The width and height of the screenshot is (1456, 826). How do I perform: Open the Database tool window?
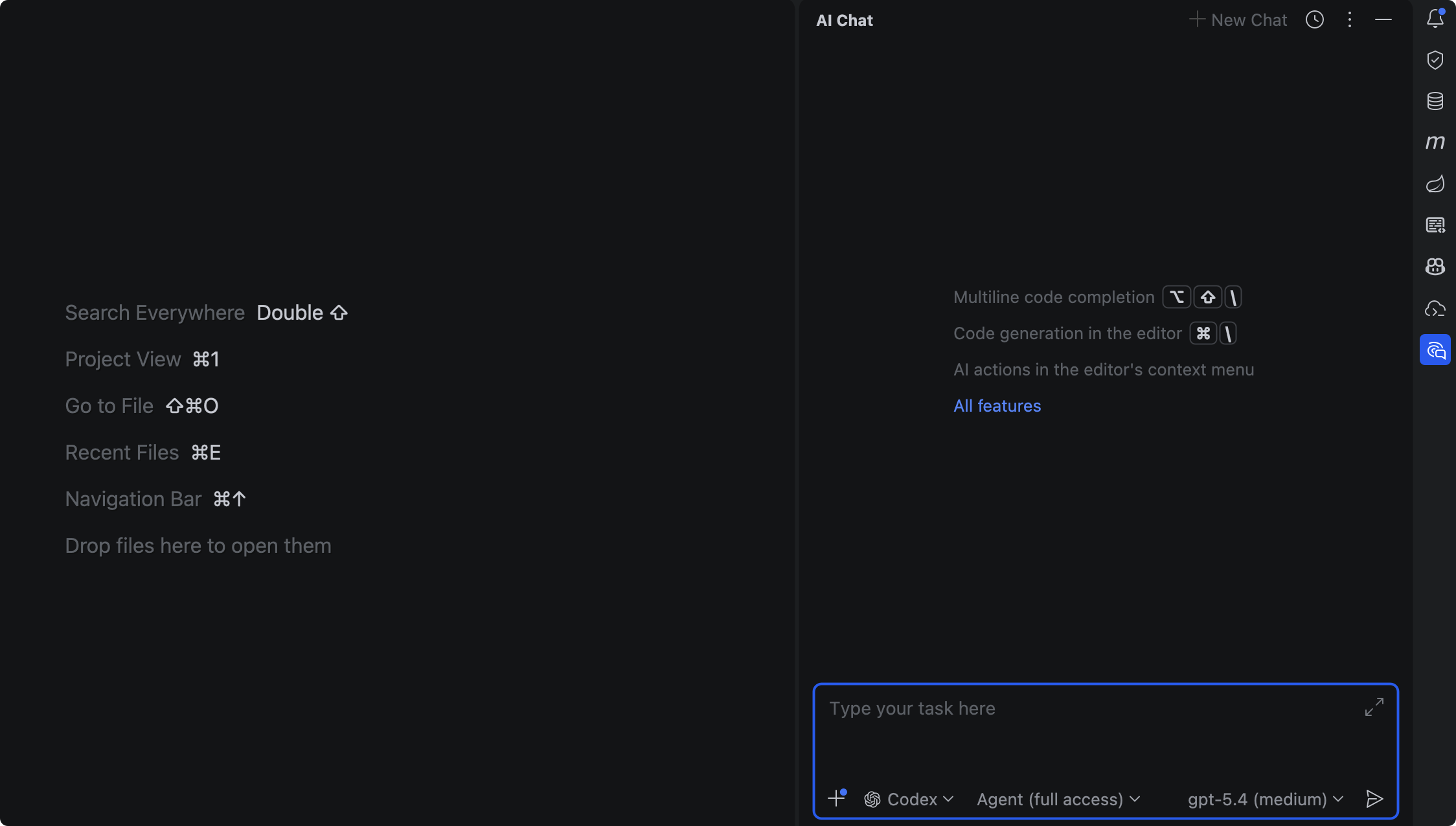click(1435, 101)
